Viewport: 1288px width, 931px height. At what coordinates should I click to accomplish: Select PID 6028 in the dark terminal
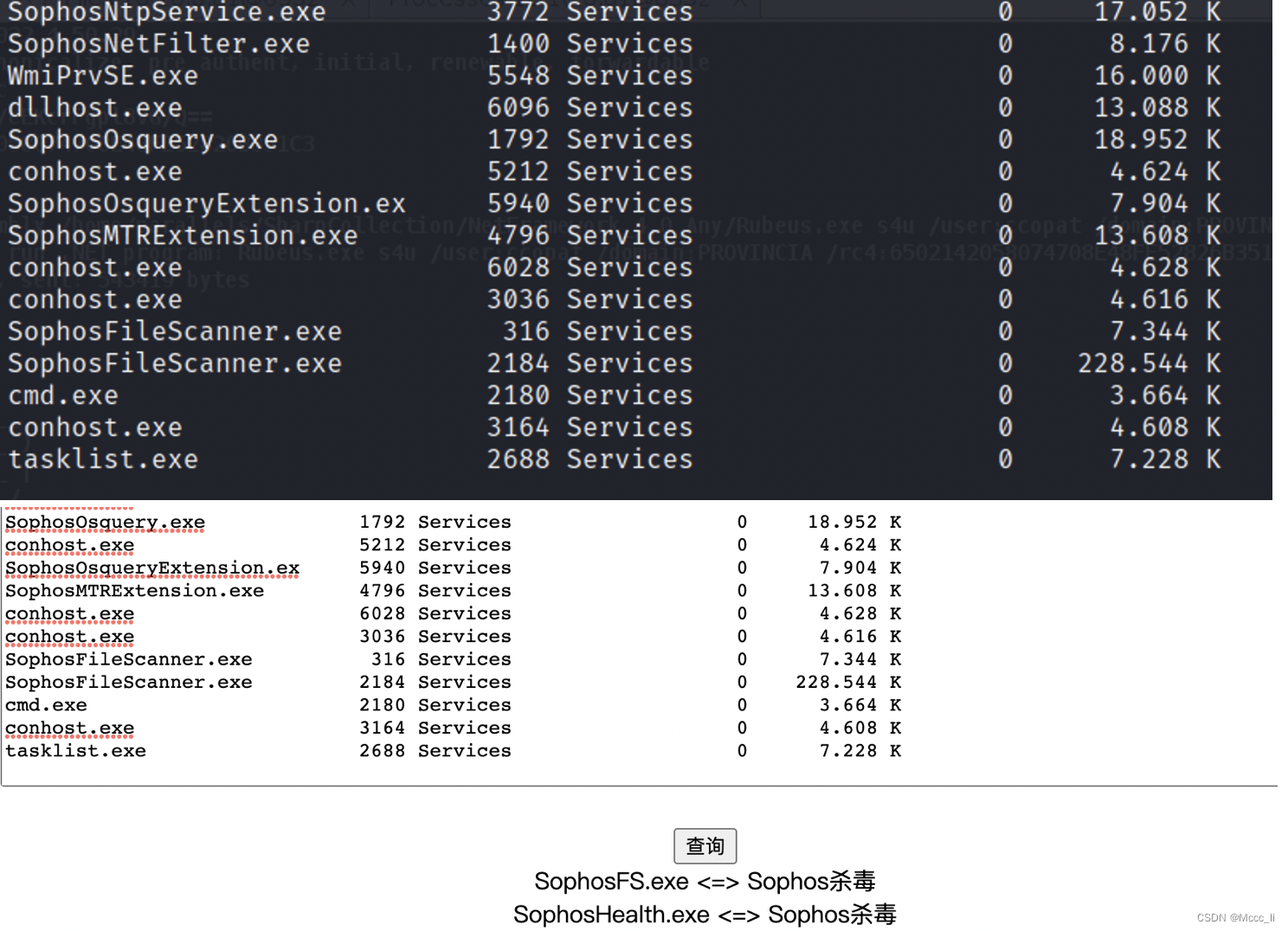[518, 268]
